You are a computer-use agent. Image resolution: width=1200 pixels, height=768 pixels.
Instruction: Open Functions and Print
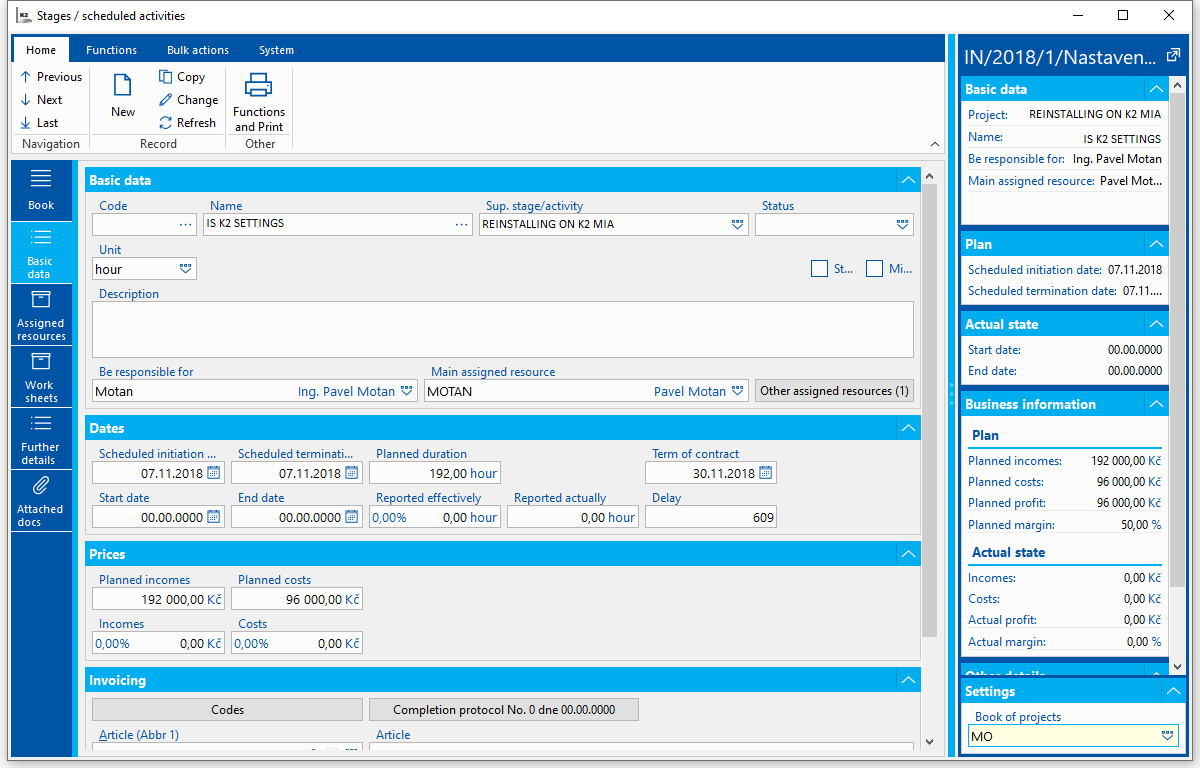point(259,102)
